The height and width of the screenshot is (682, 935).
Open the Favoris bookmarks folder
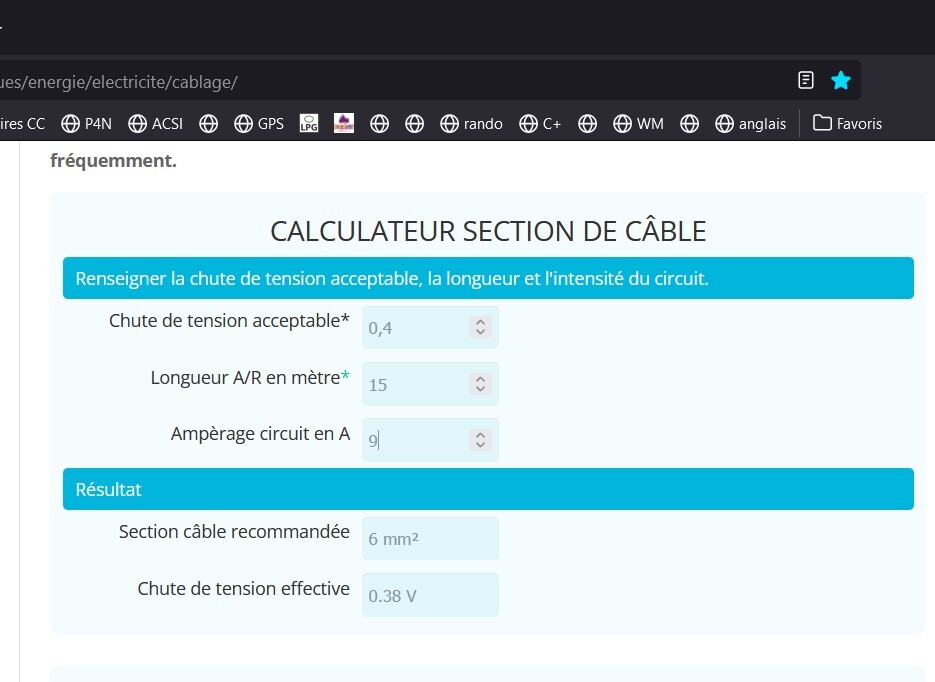tap(847, 124)
